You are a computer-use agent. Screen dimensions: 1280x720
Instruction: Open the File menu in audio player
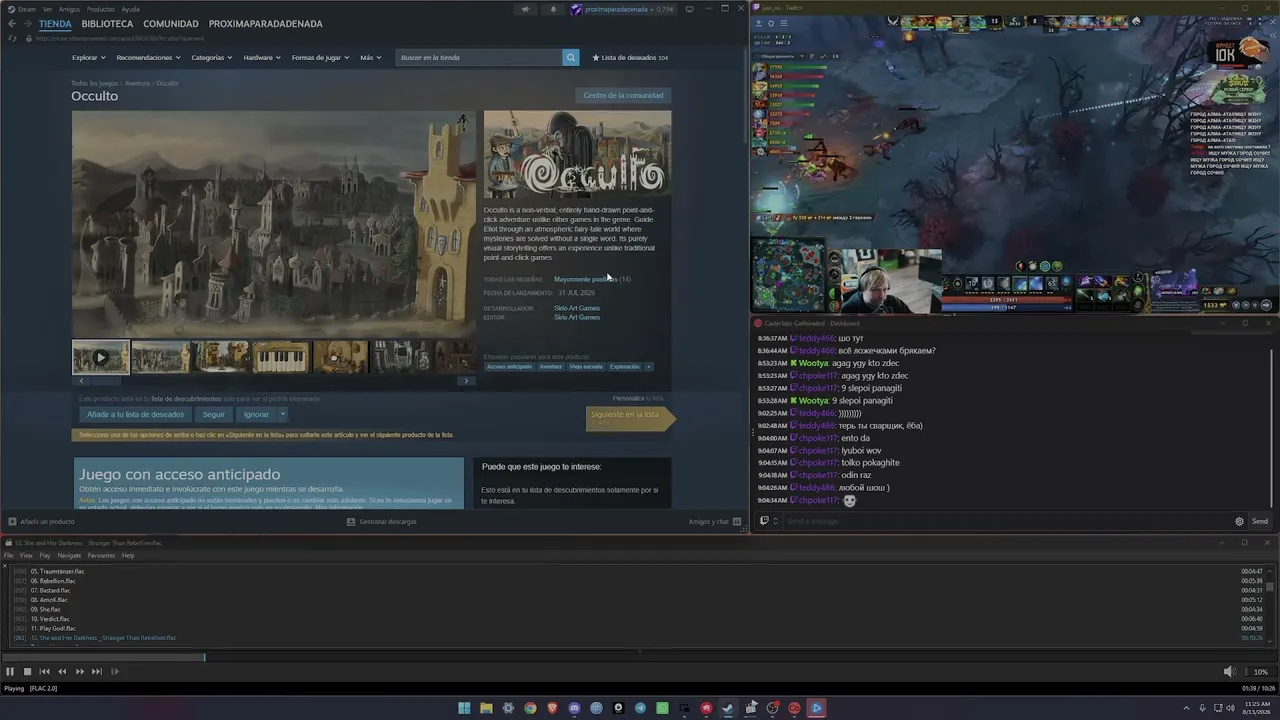coord(9,555)
